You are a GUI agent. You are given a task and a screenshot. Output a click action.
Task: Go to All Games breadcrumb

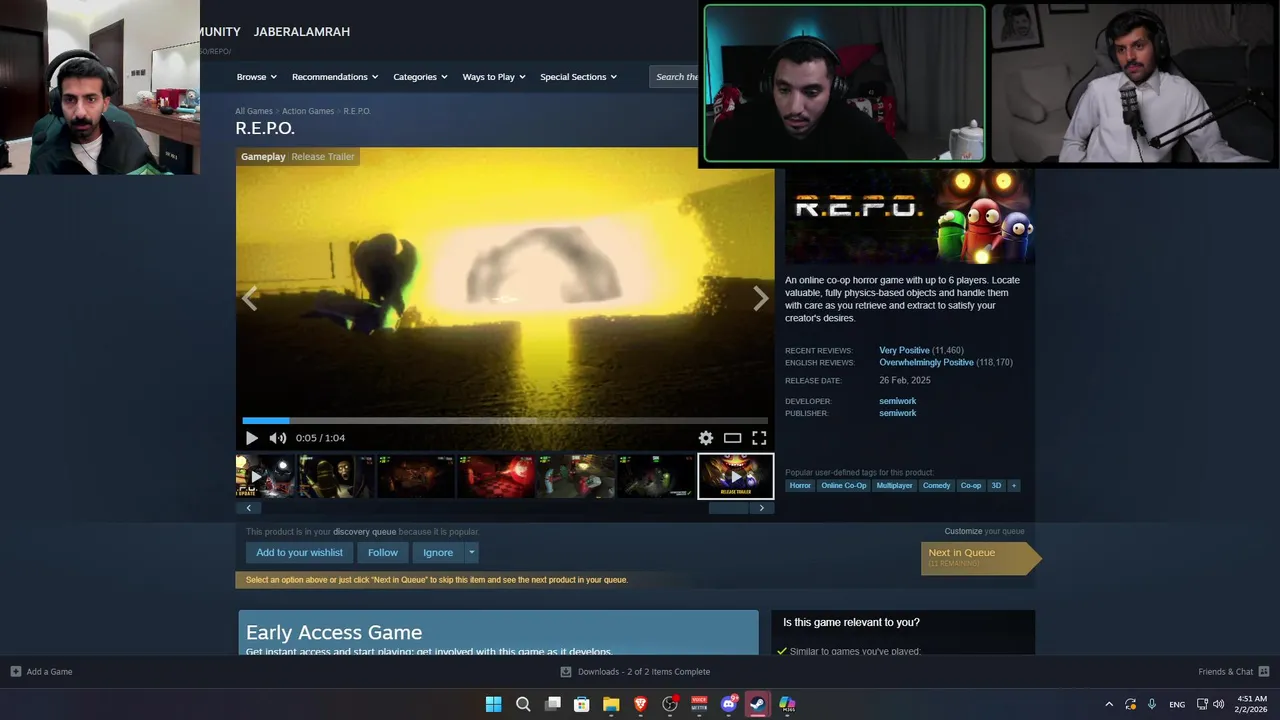[254, 111]
